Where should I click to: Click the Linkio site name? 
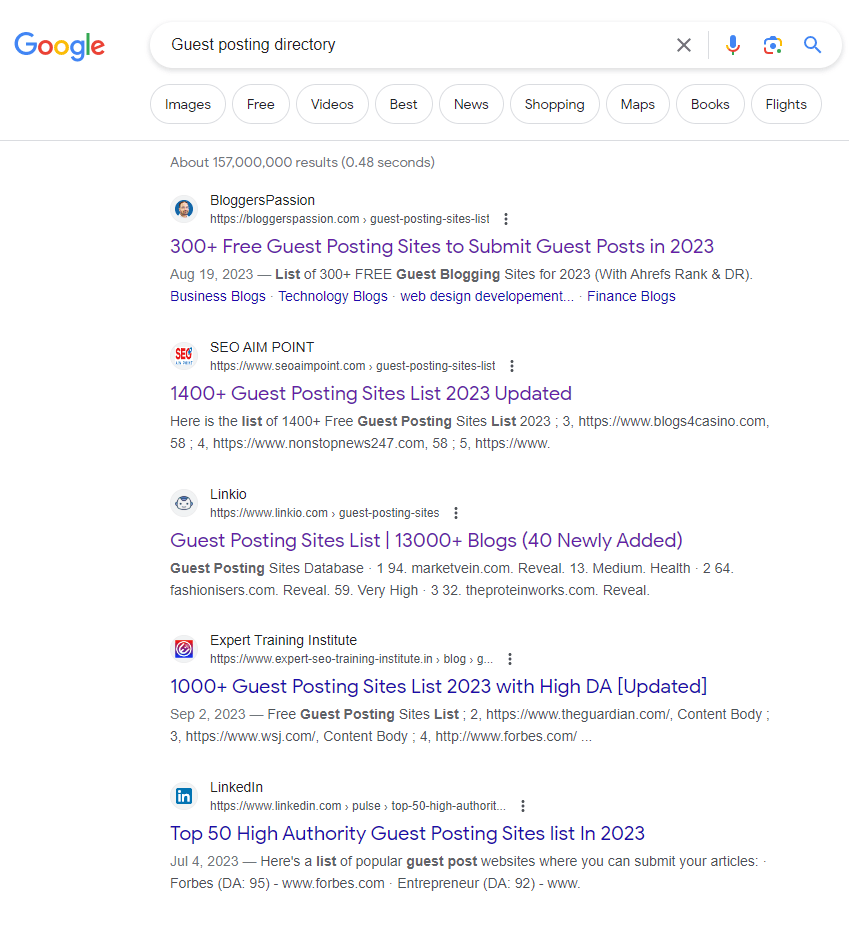pos(228,494)
